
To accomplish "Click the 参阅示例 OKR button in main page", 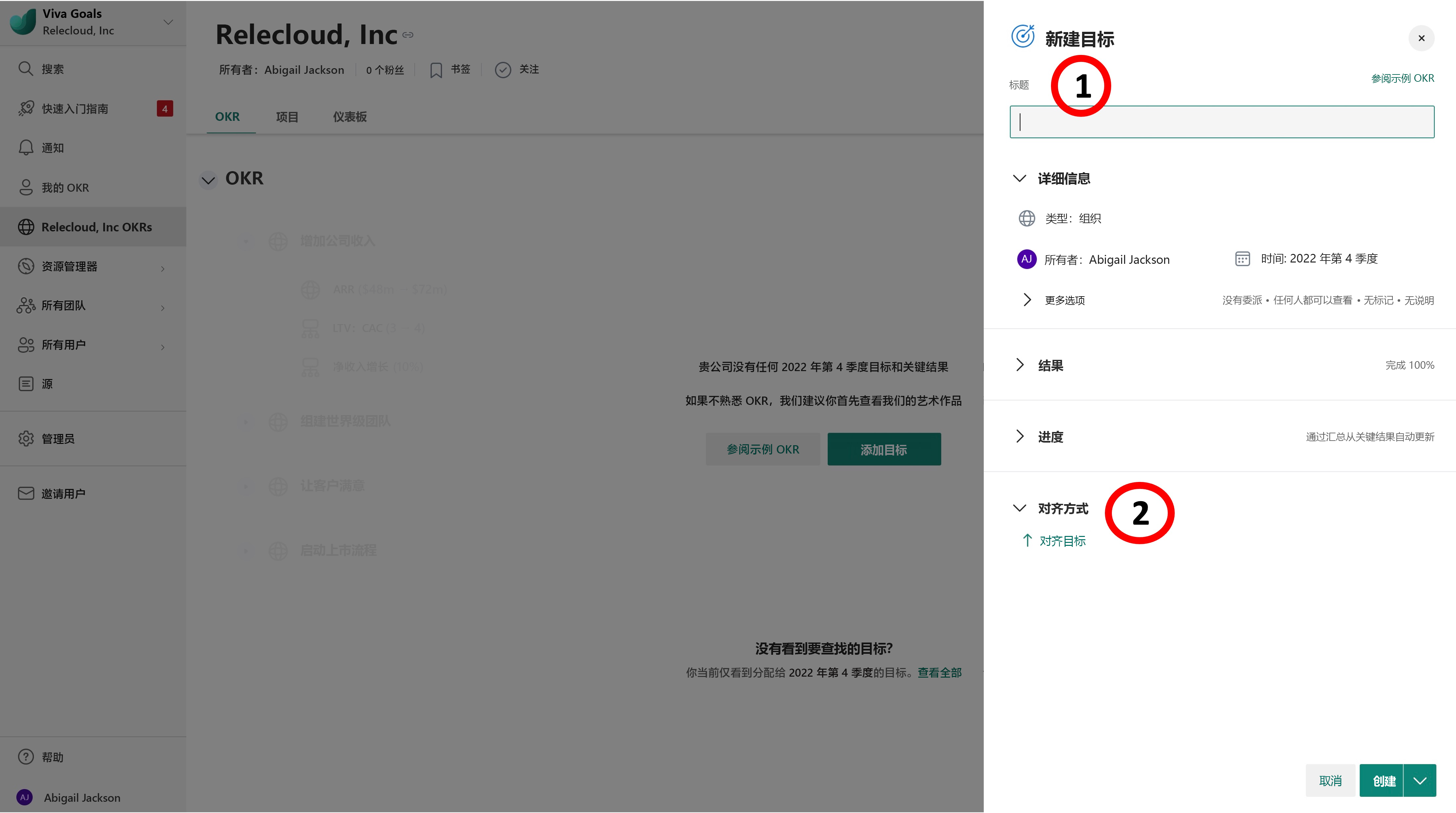I will coord(762,449).
